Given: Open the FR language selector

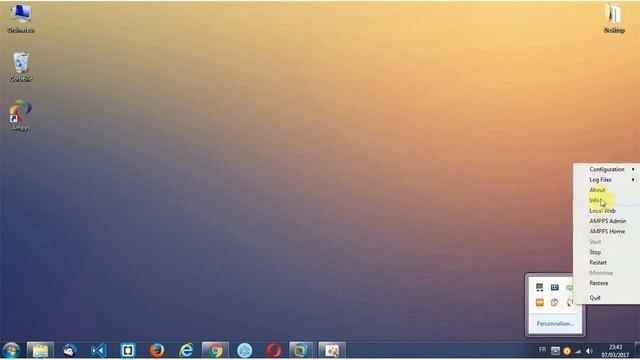Looking at the screenshot, I should click(x=542, y=350).
